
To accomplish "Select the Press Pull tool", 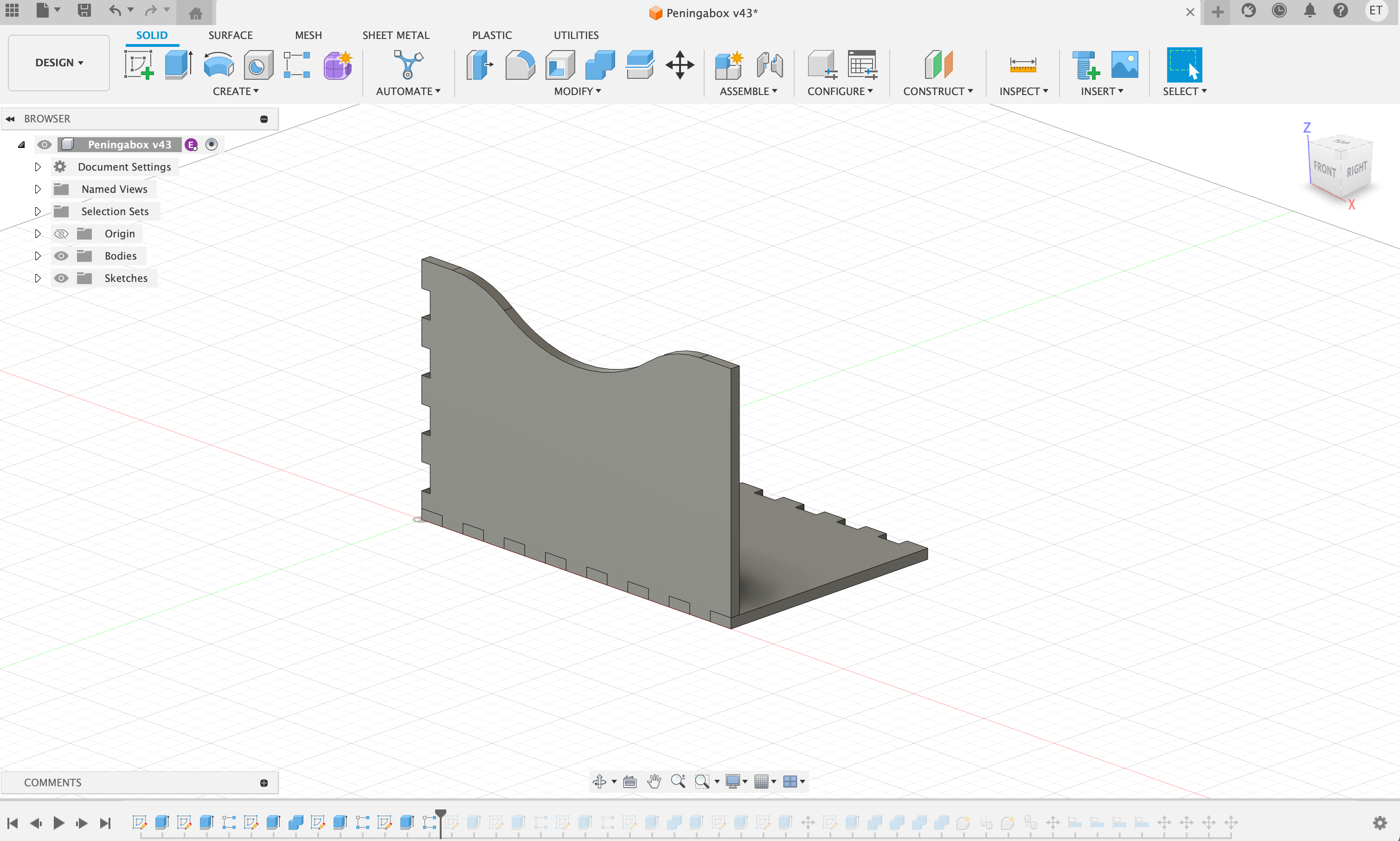I will click(x=480, y=64).
